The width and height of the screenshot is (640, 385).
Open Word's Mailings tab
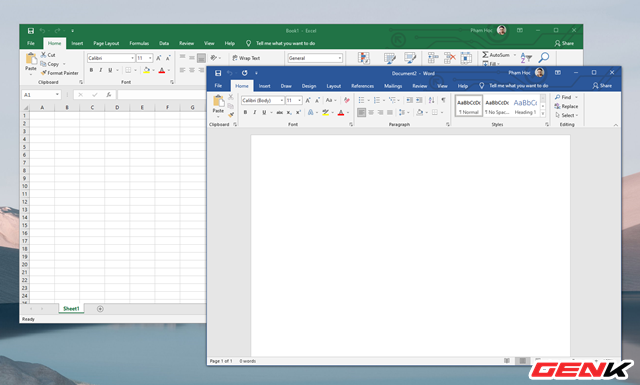pos(393,86)
